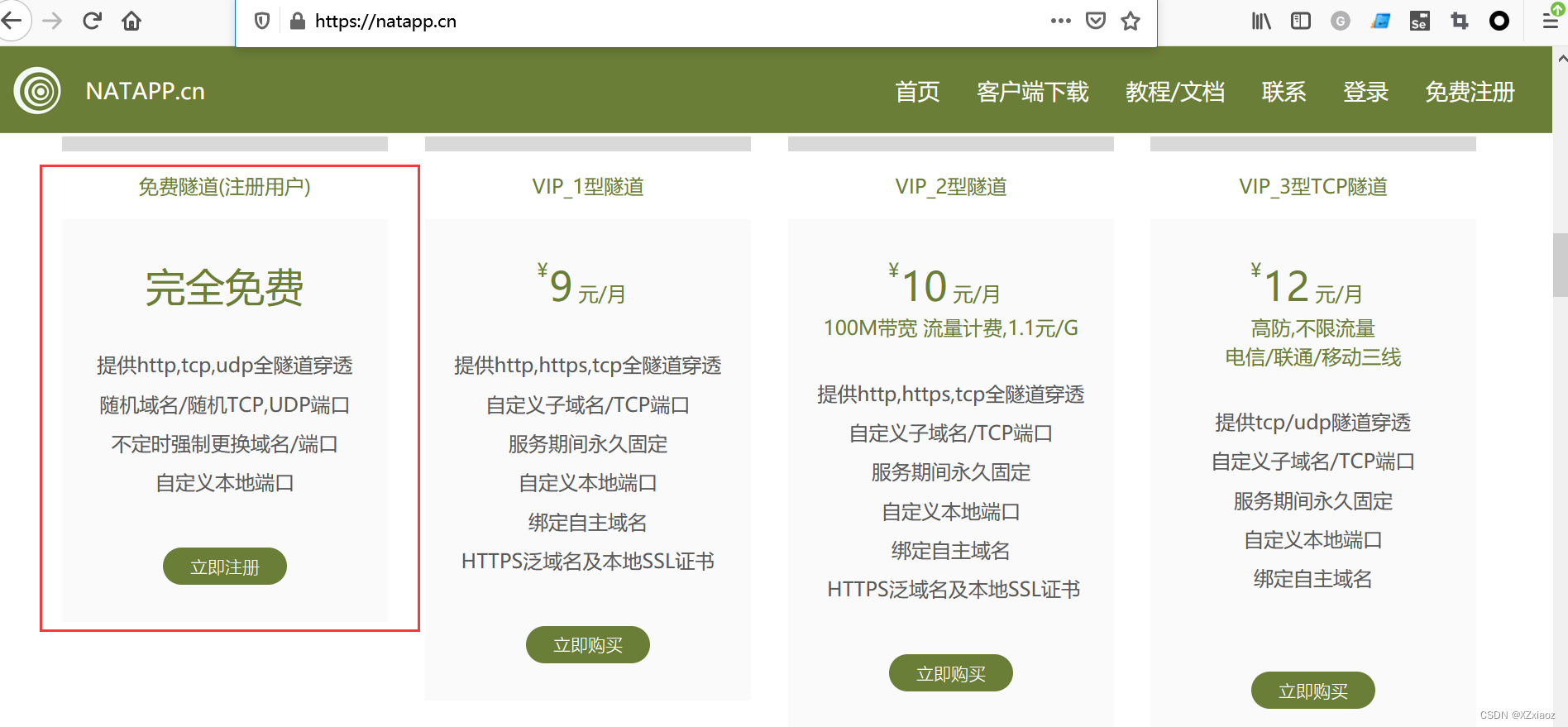The image size is (1568, 727).
Task: Open the 登录 page
Action: point(1366,91)
